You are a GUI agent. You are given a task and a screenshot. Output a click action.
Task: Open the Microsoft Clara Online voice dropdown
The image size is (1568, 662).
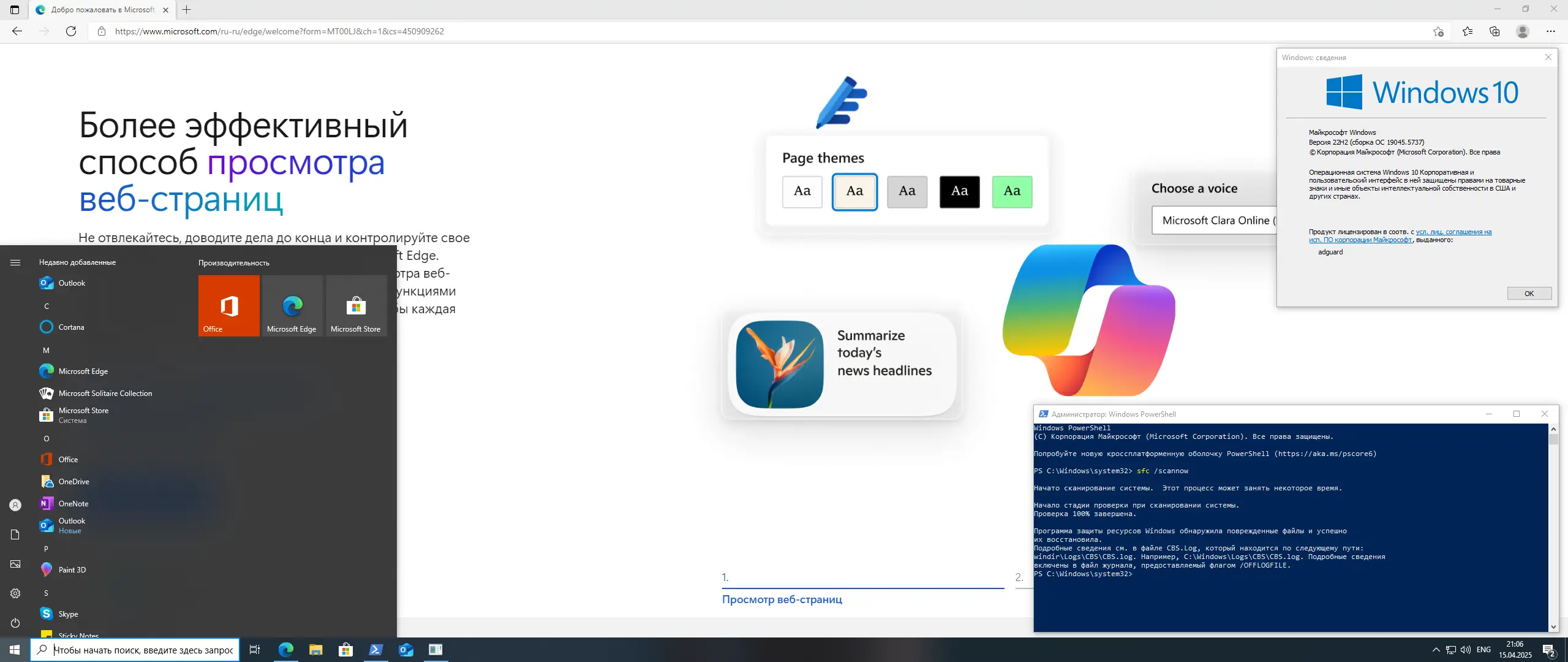[x=1214, y=221]
